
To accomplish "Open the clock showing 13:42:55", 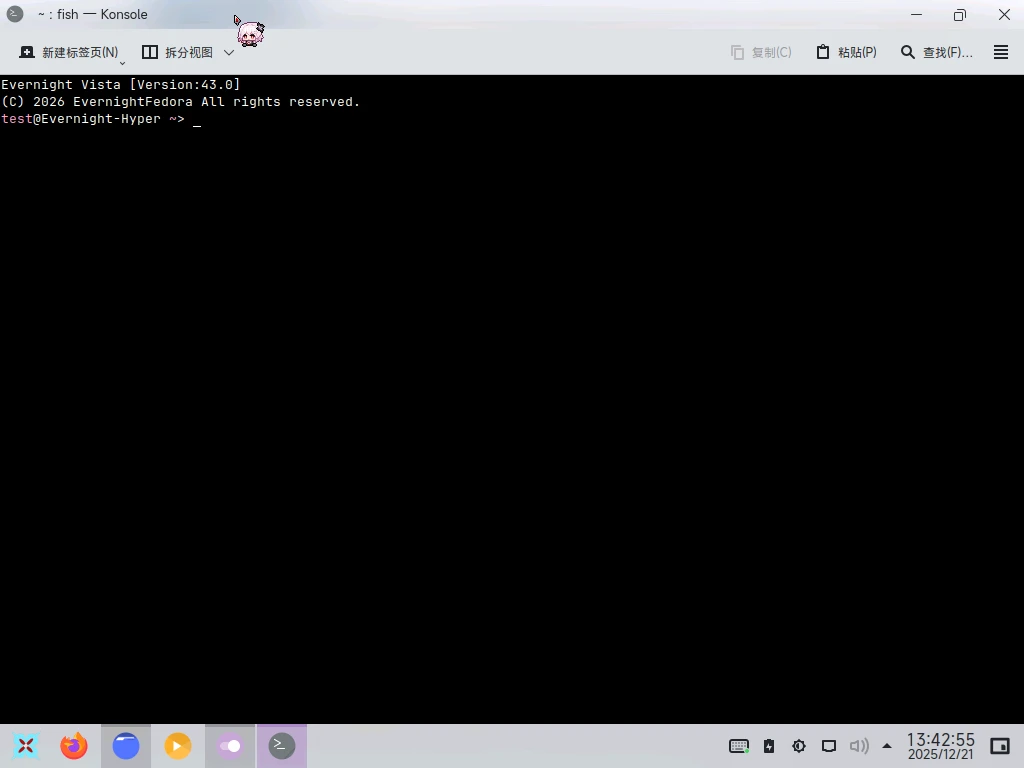I will (940, 746).
